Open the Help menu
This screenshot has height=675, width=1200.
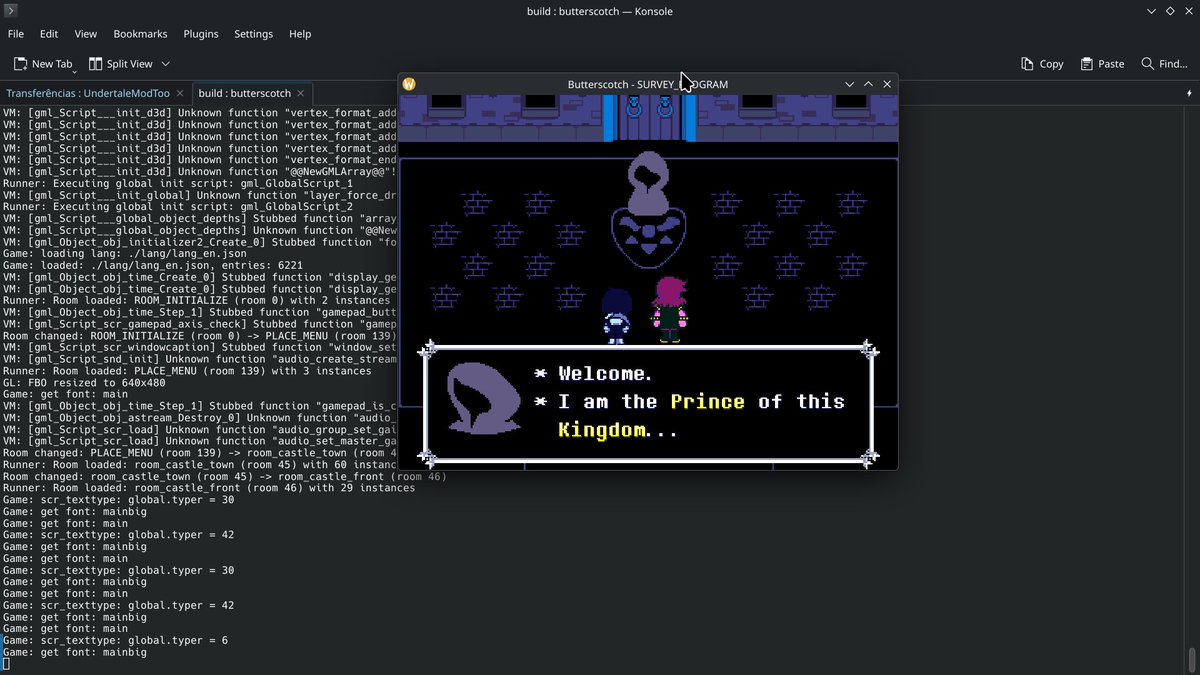tap(300, 33)
